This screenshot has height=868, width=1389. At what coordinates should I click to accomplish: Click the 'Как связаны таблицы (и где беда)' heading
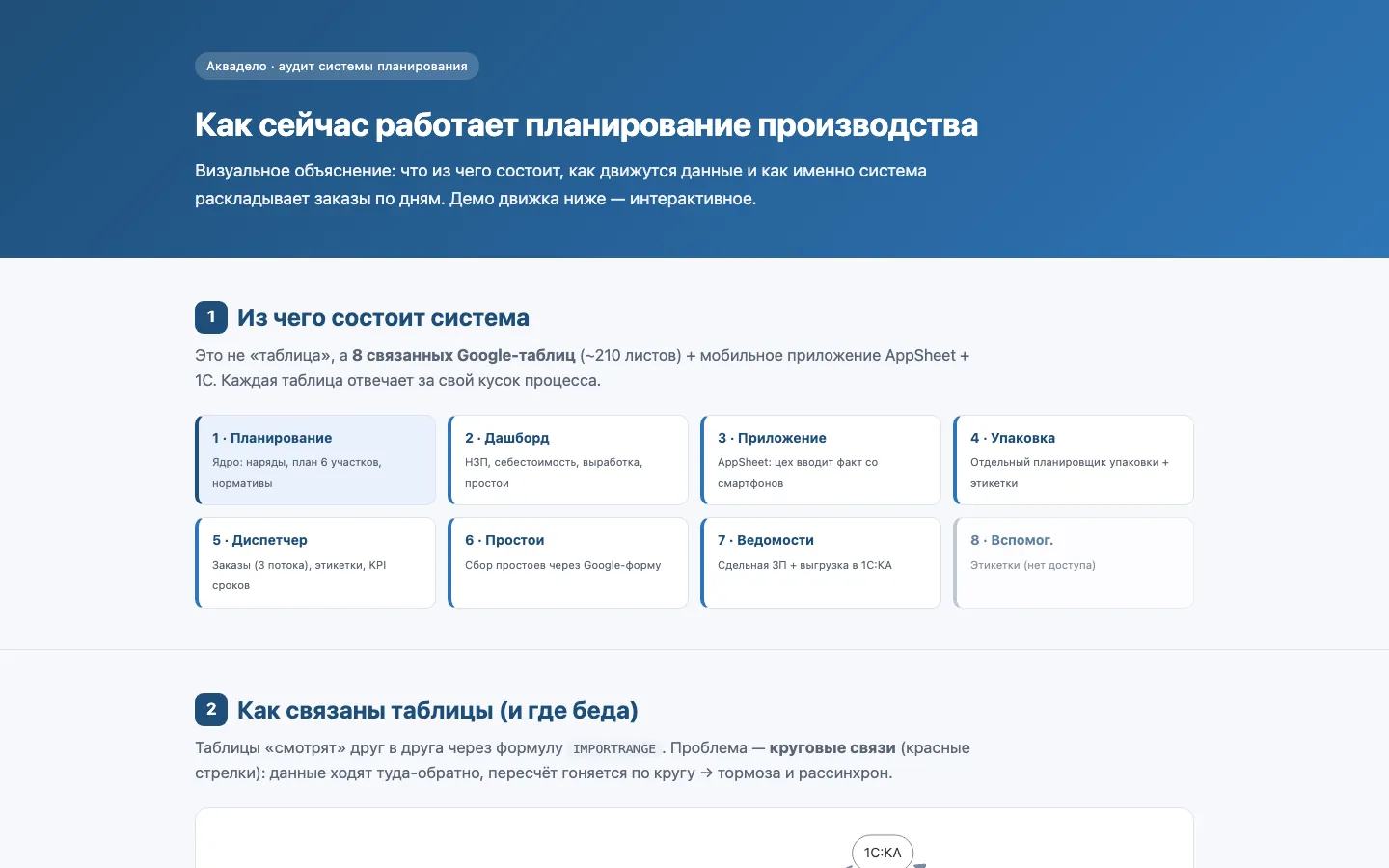[438, 711]
